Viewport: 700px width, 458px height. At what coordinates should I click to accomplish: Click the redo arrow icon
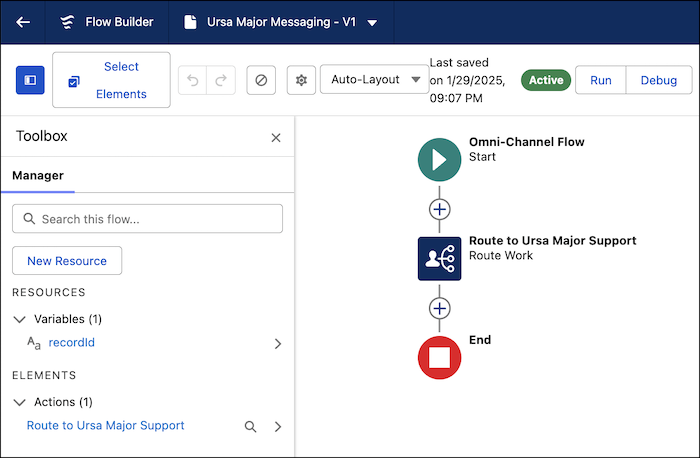(x=222, y=80)
